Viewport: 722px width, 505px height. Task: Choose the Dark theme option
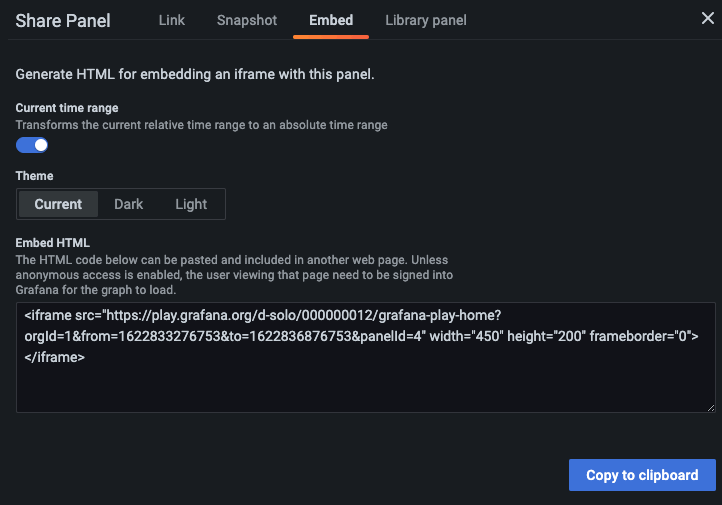click(x=129, y=204)
